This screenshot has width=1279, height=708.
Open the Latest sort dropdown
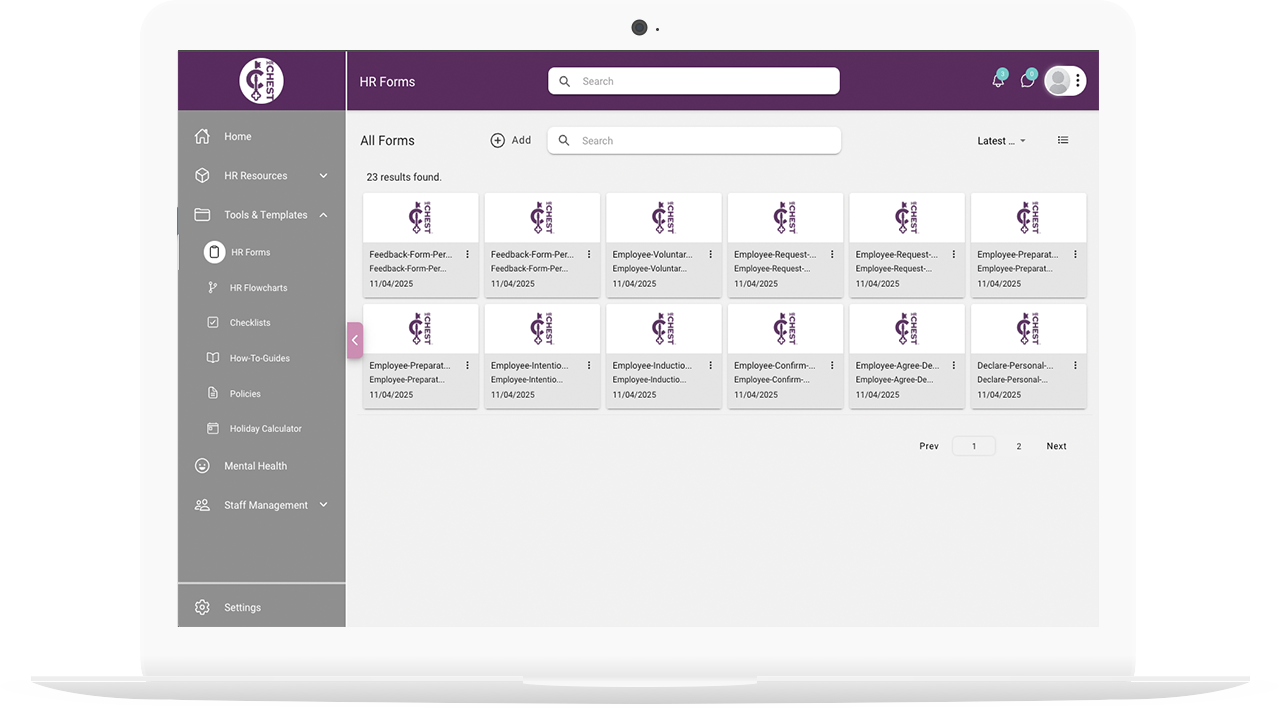click(1002, 141)
